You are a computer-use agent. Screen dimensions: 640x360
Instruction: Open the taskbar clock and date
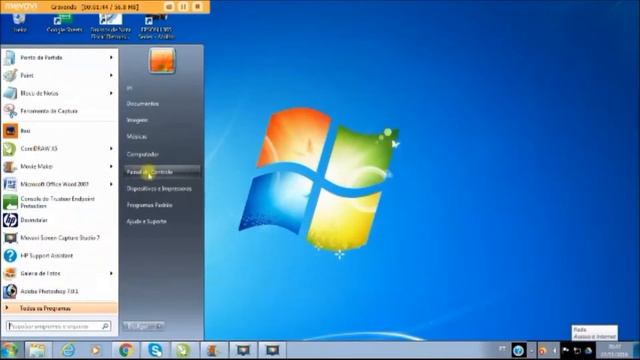point(614,350)
